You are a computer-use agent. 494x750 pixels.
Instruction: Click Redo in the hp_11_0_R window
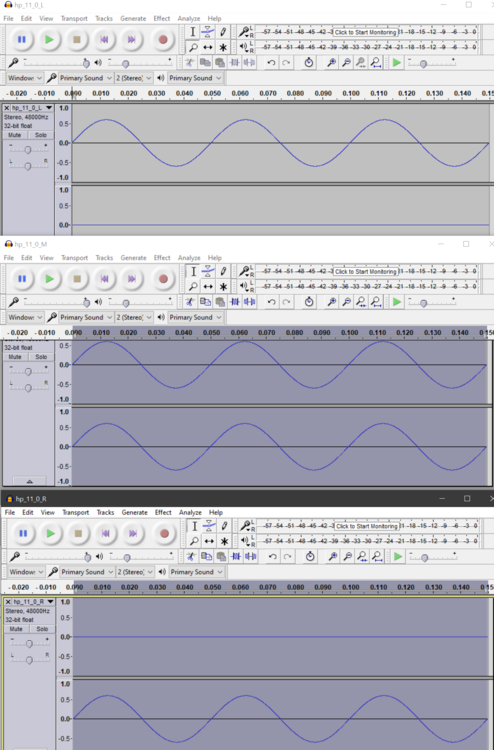pos(287,556)
